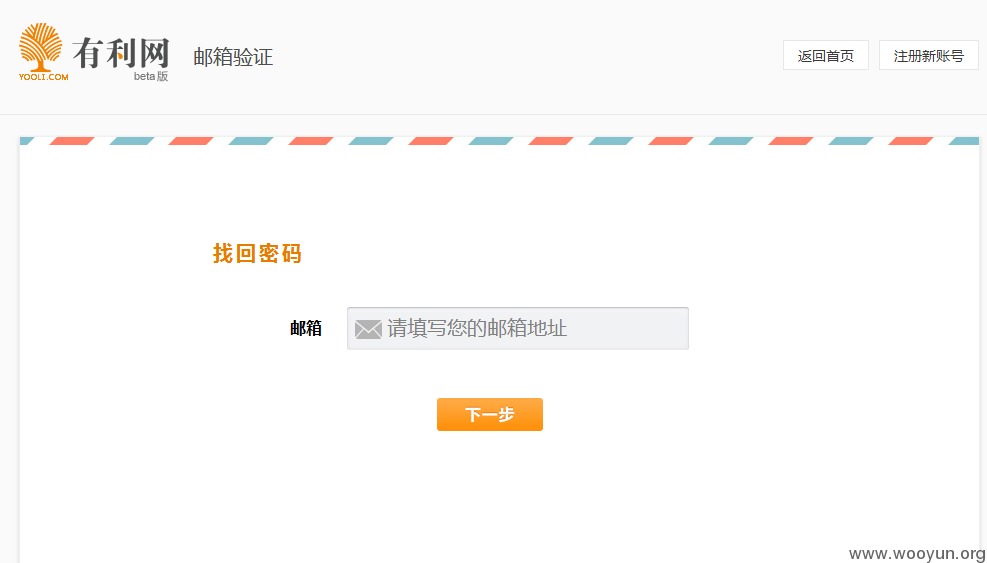Click the beta版 badge beside the logo
This screenshot has width=987, height=563.
click(151, 76)
